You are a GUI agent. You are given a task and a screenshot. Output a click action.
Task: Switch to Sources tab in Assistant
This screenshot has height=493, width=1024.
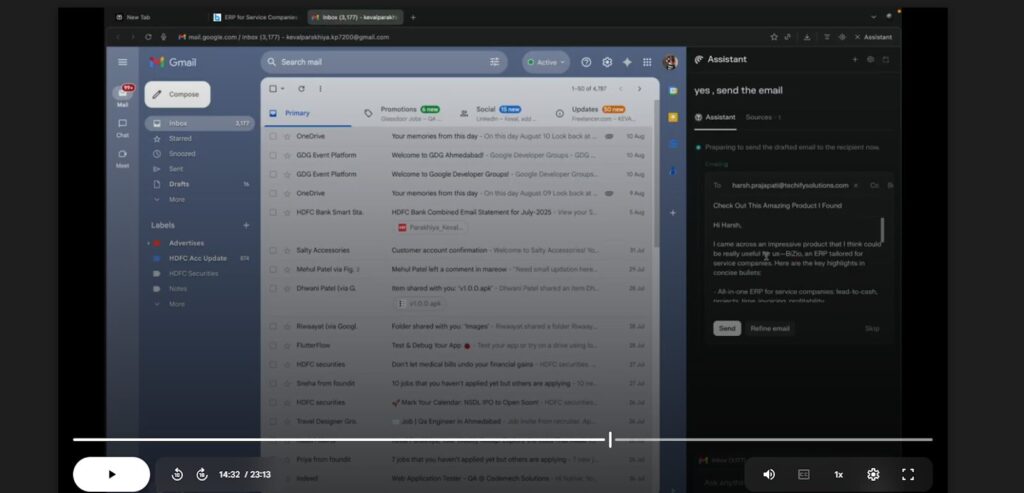763,118
